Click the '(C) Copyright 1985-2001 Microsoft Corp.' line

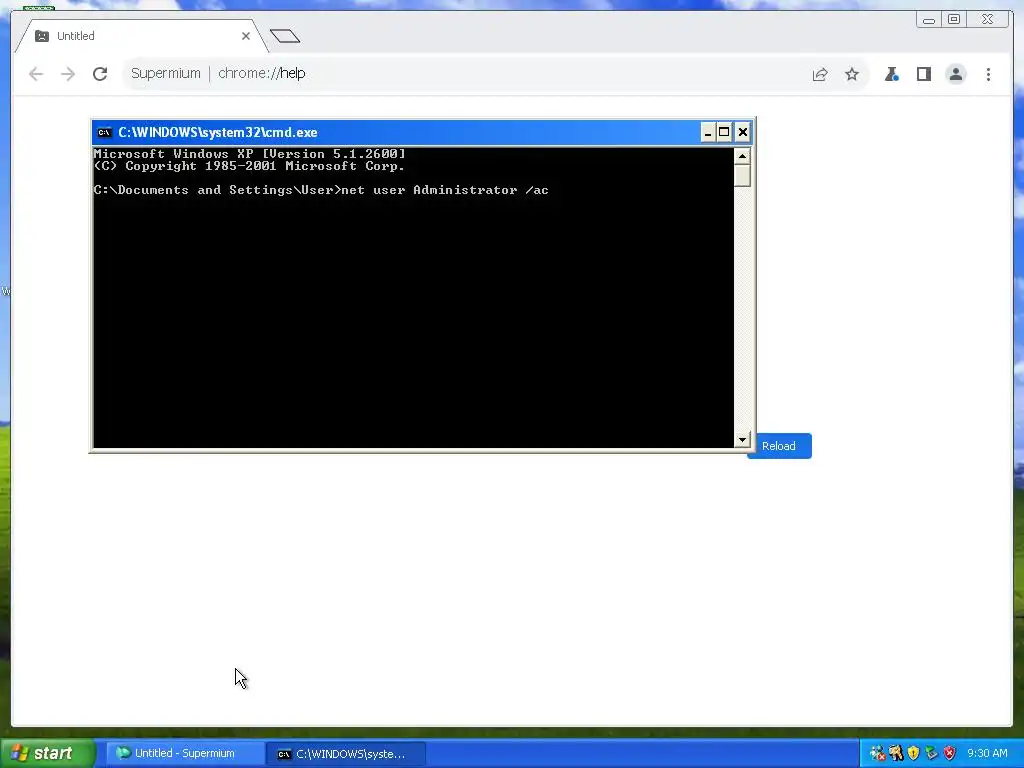249,166
